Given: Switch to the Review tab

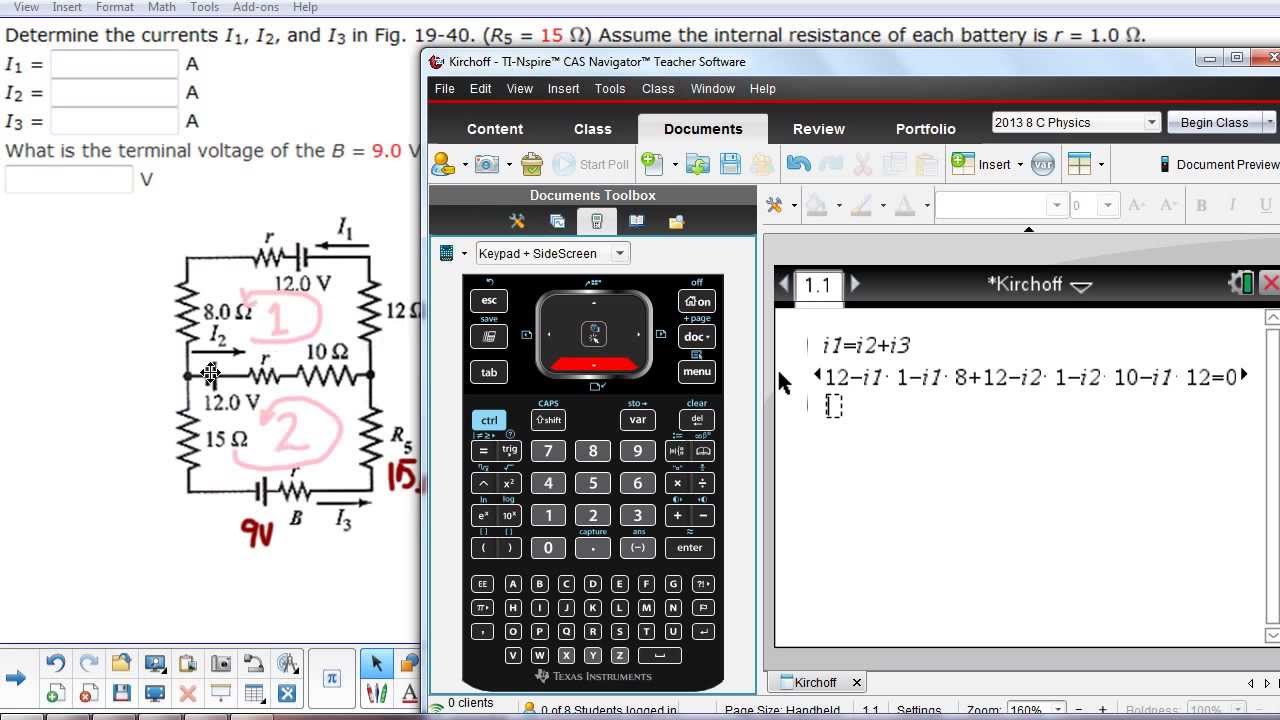Looking at the screenshot, I should coord(819,129).
